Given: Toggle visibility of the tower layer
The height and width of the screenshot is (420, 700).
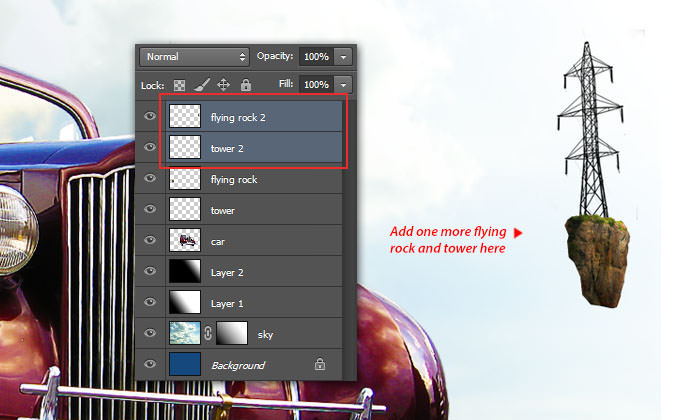Looking at the screenshot, I should [x=150, y=209].
